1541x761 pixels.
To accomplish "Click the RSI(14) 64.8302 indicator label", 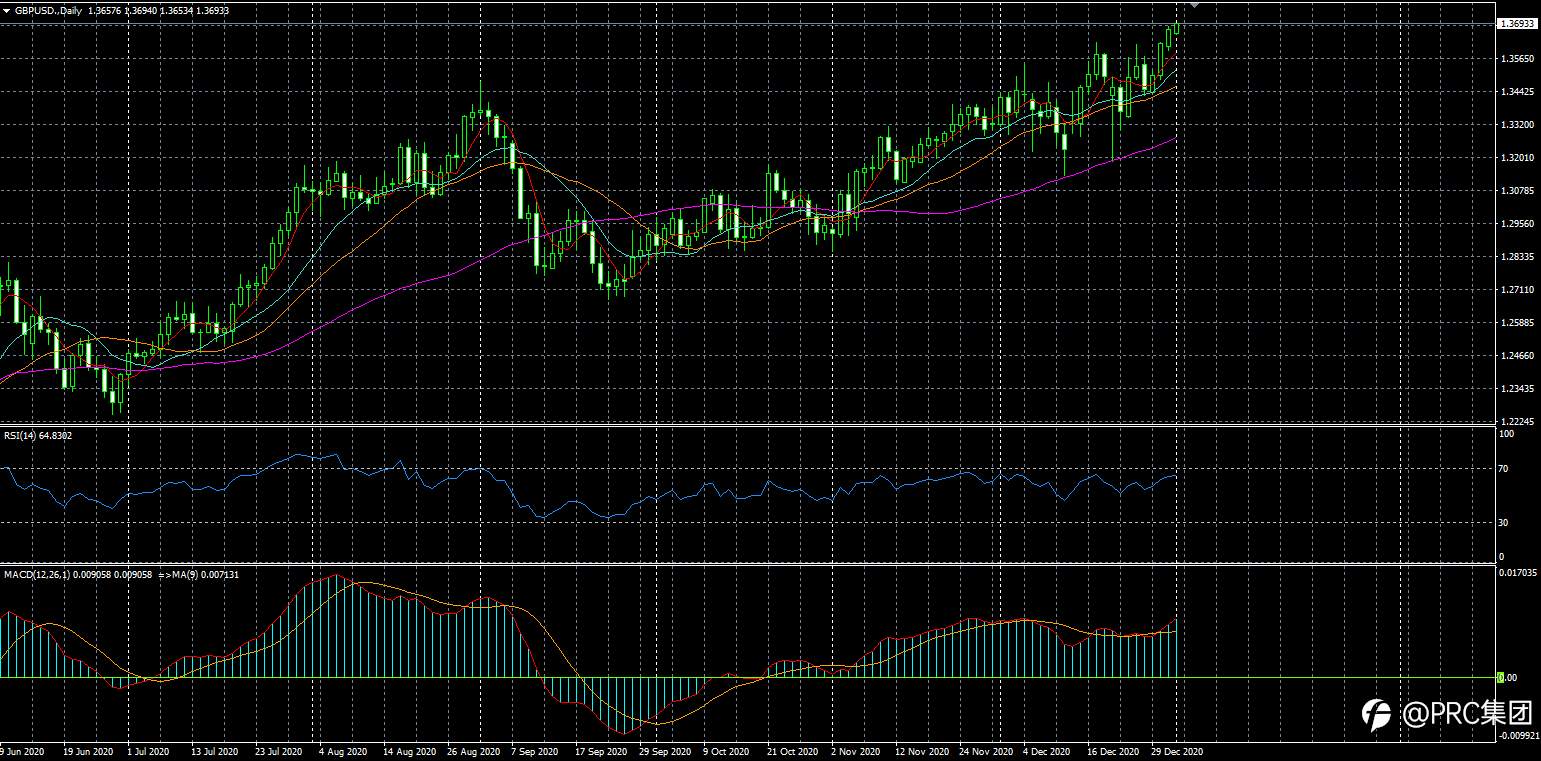I will pyautogui.click(x=38, y=435).
